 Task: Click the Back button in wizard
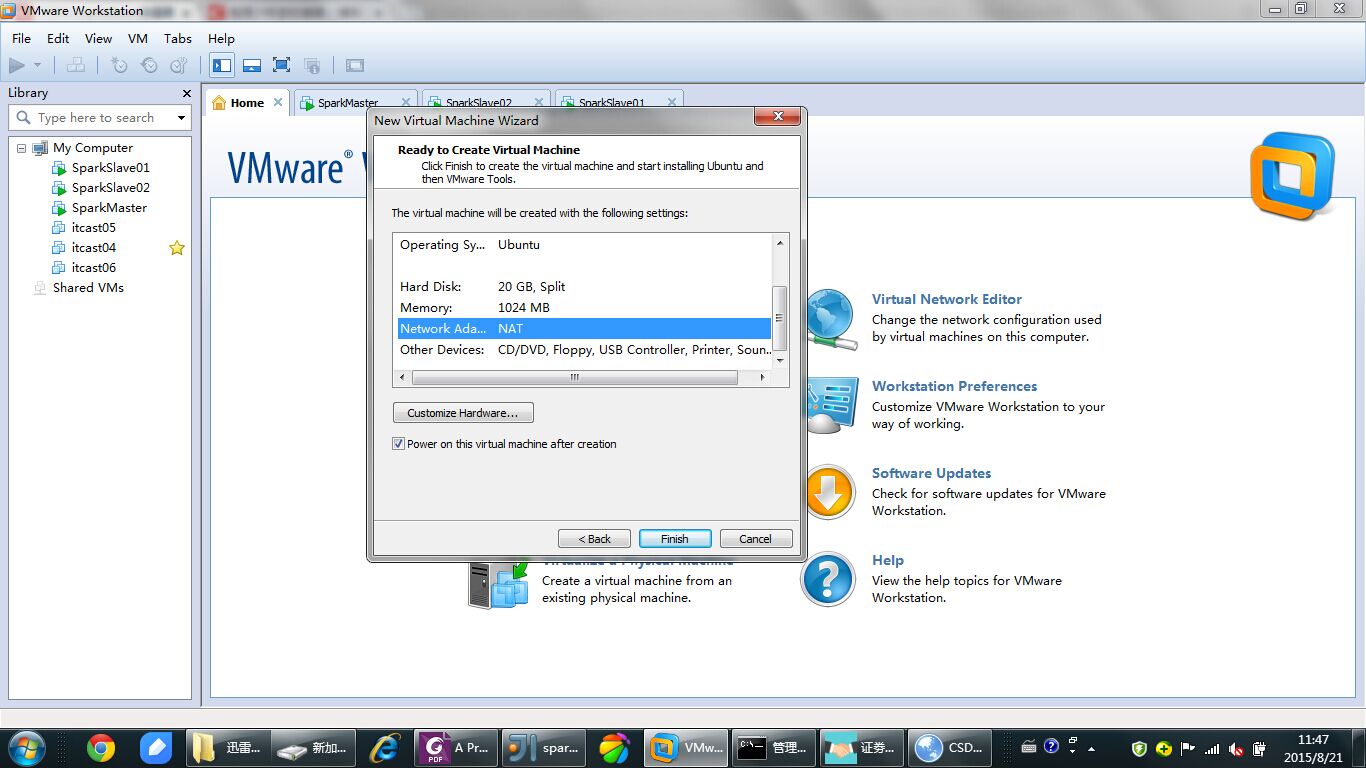(x=594, y=539)
